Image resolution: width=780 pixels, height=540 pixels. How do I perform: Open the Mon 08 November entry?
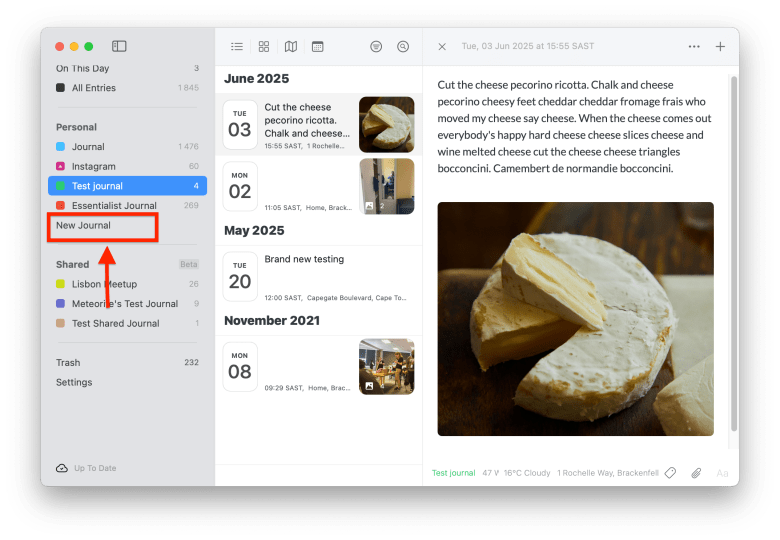[318, 367]
